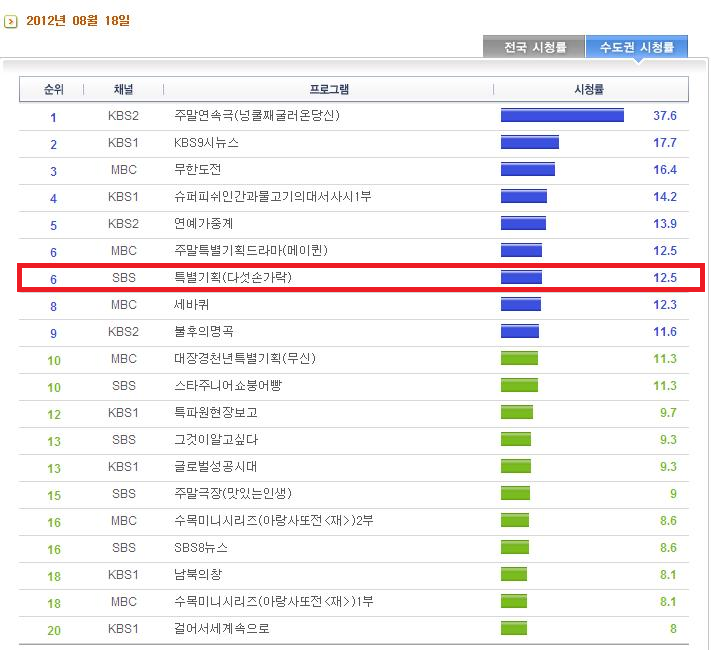This screenshot has height=650, width=711.
Task: Click the 13.9 rating value
Action: pyautogui.click(x=665, y=224)
